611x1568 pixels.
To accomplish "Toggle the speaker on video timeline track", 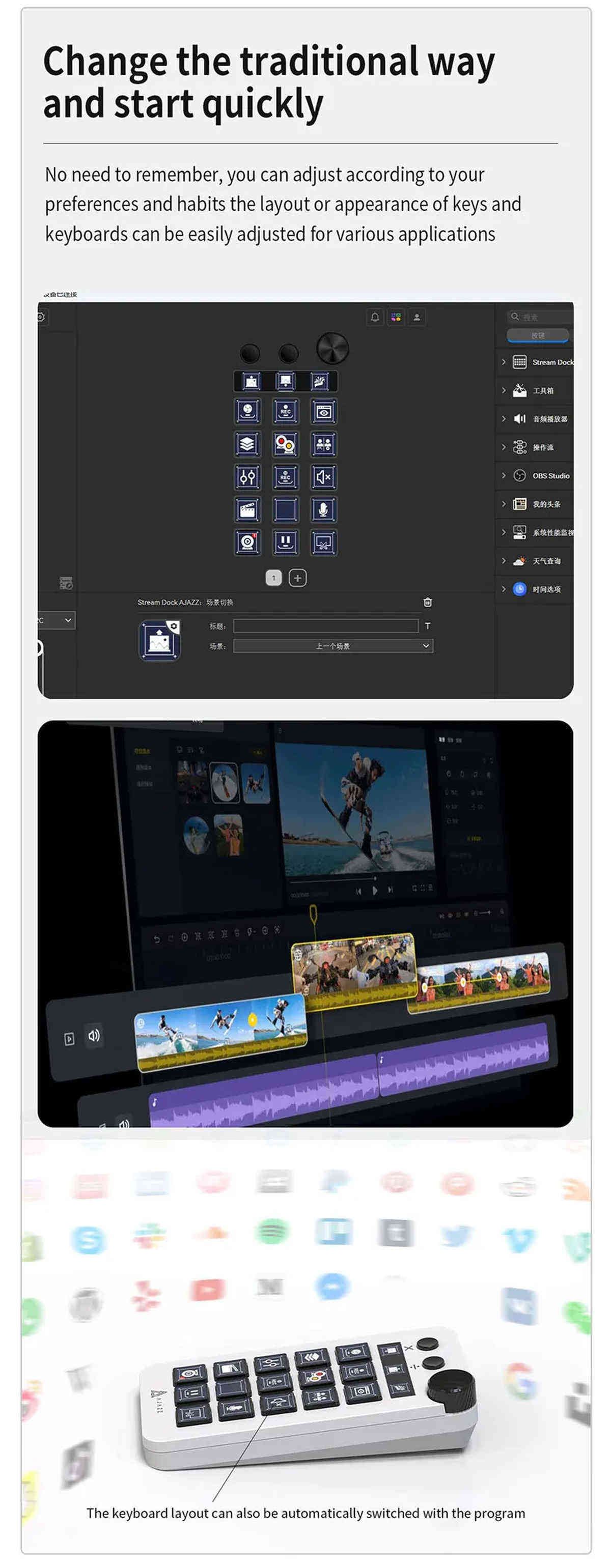I will [94, 1036].
